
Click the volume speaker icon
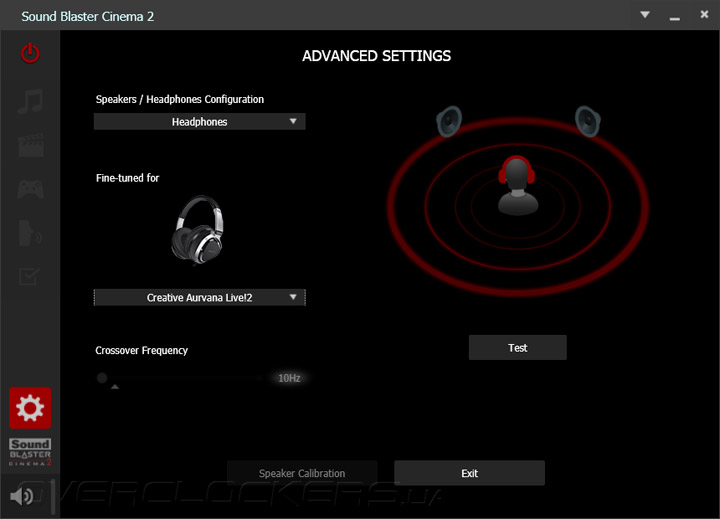22,496
